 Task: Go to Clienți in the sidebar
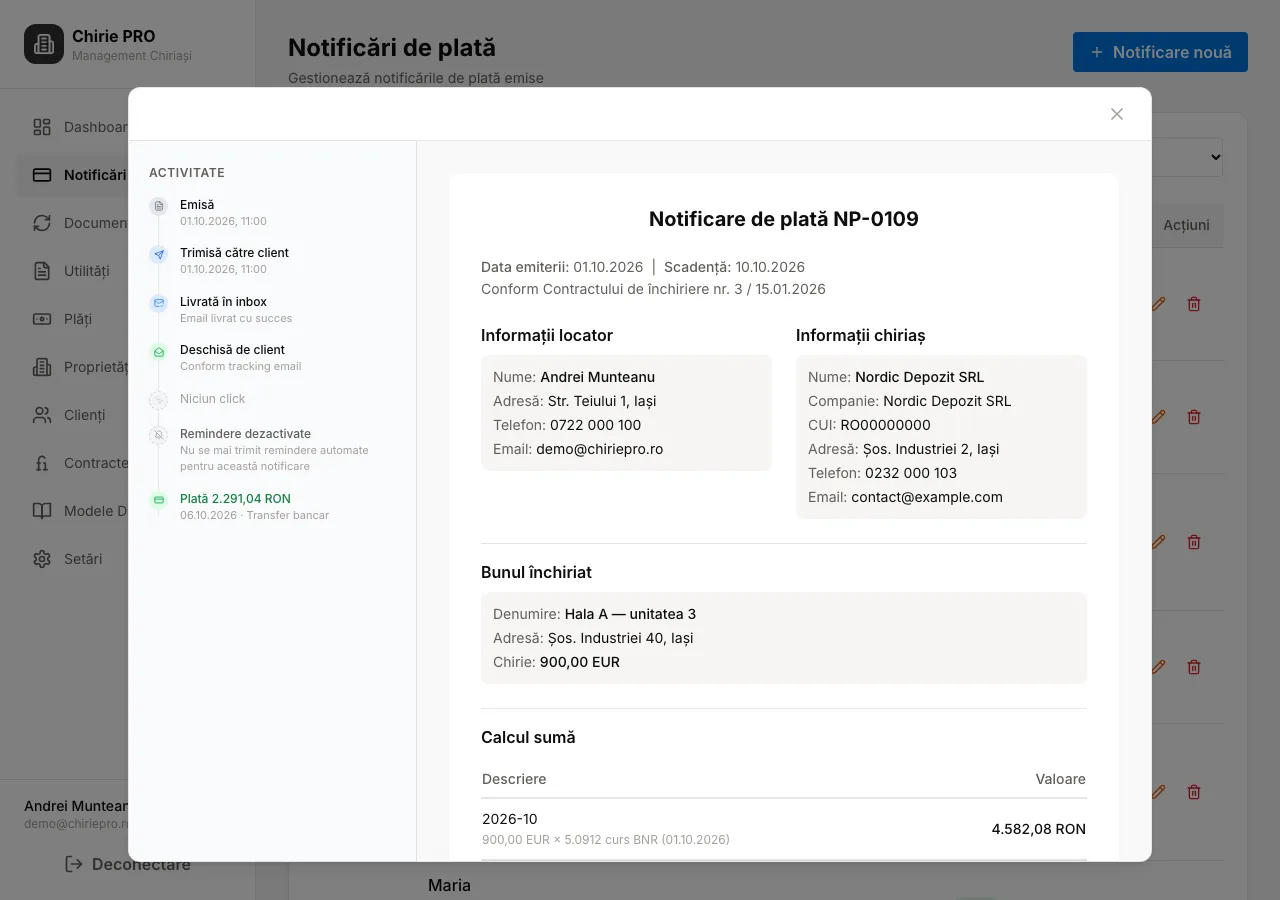[x=72, y=415]
